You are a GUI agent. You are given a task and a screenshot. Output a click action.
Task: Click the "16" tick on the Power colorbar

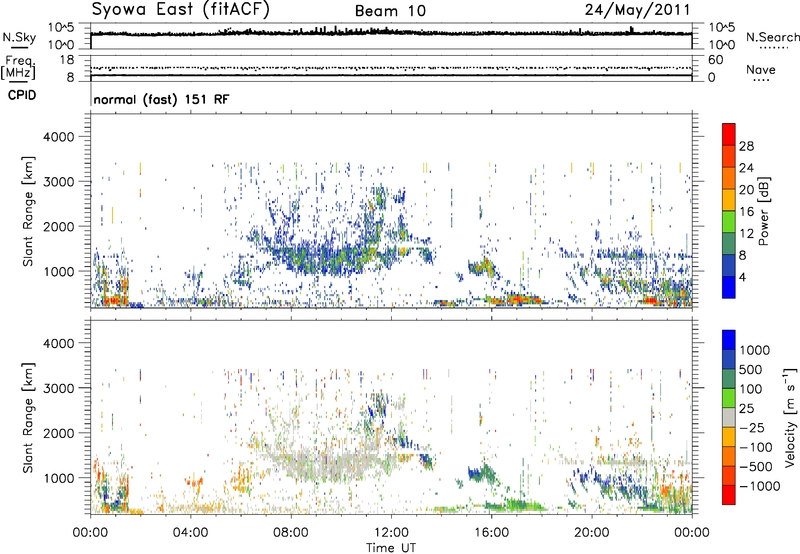coord(746,212)
